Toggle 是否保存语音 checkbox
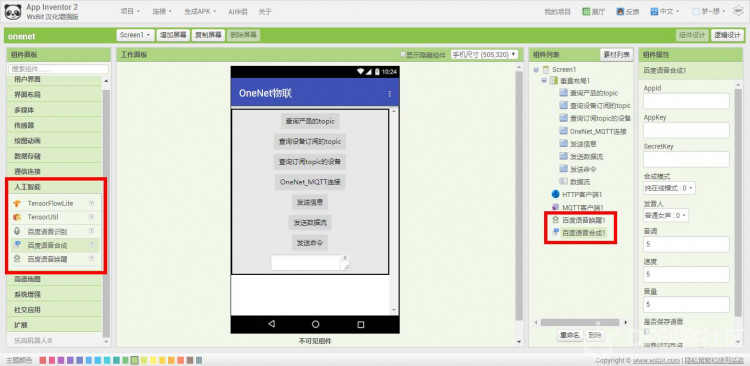750x366 pixels. coord(647,331)
